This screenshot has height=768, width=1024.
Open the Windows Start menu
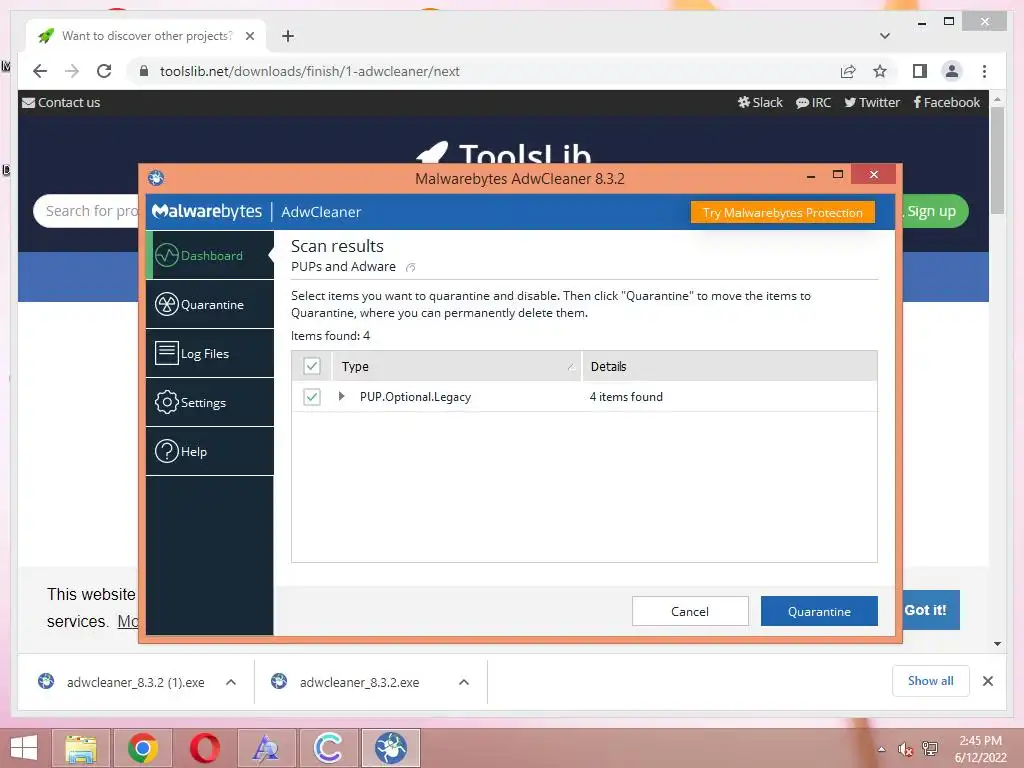tap(24, 748)
